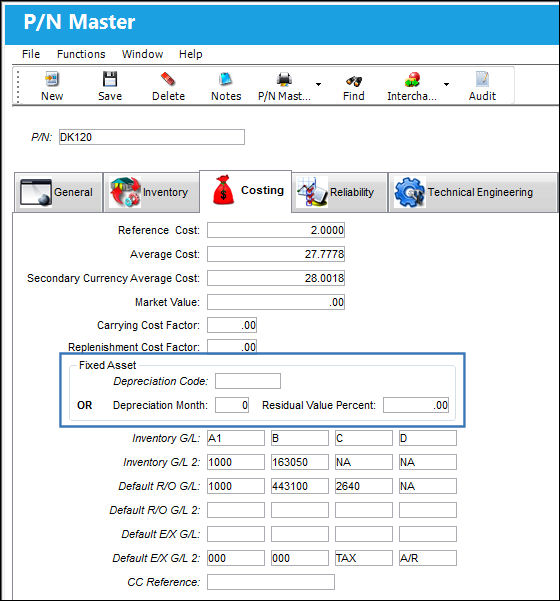The width and height of the screenshot is (560, 601).
Task: Switch to the General tab
Action: [59, 192]
